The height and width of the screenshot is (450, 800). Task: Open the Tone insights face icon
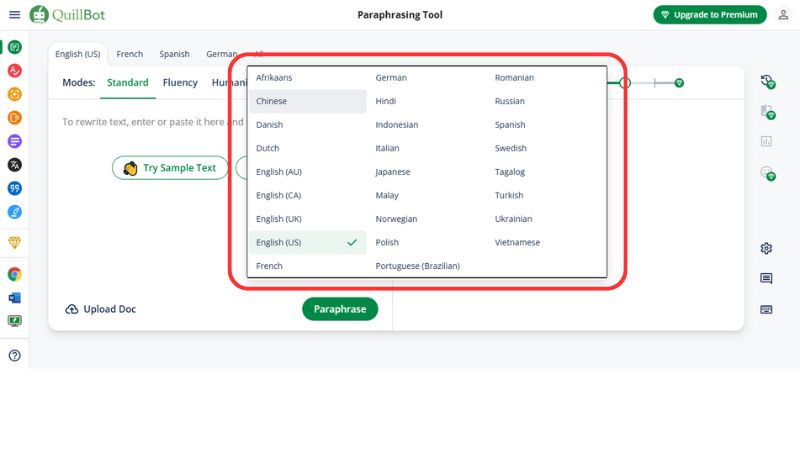coord(767,173)
